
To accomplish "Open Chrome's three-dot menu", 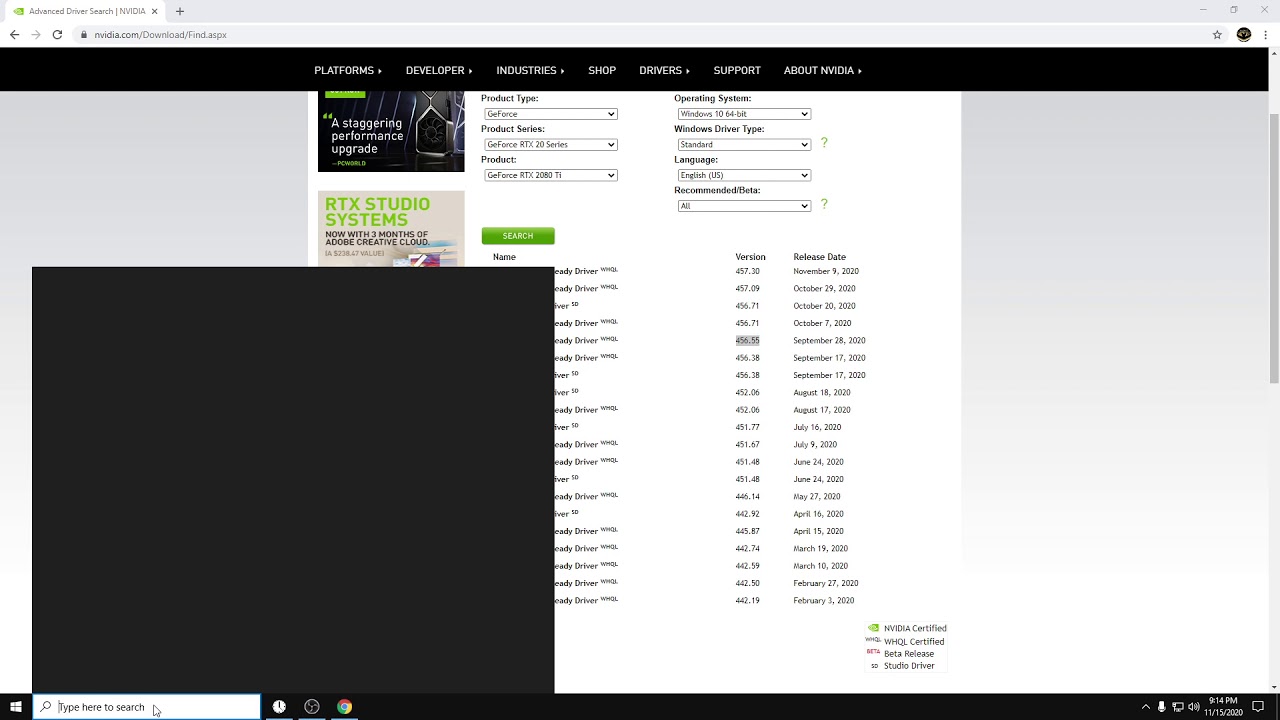I will tap(1266, 34).
